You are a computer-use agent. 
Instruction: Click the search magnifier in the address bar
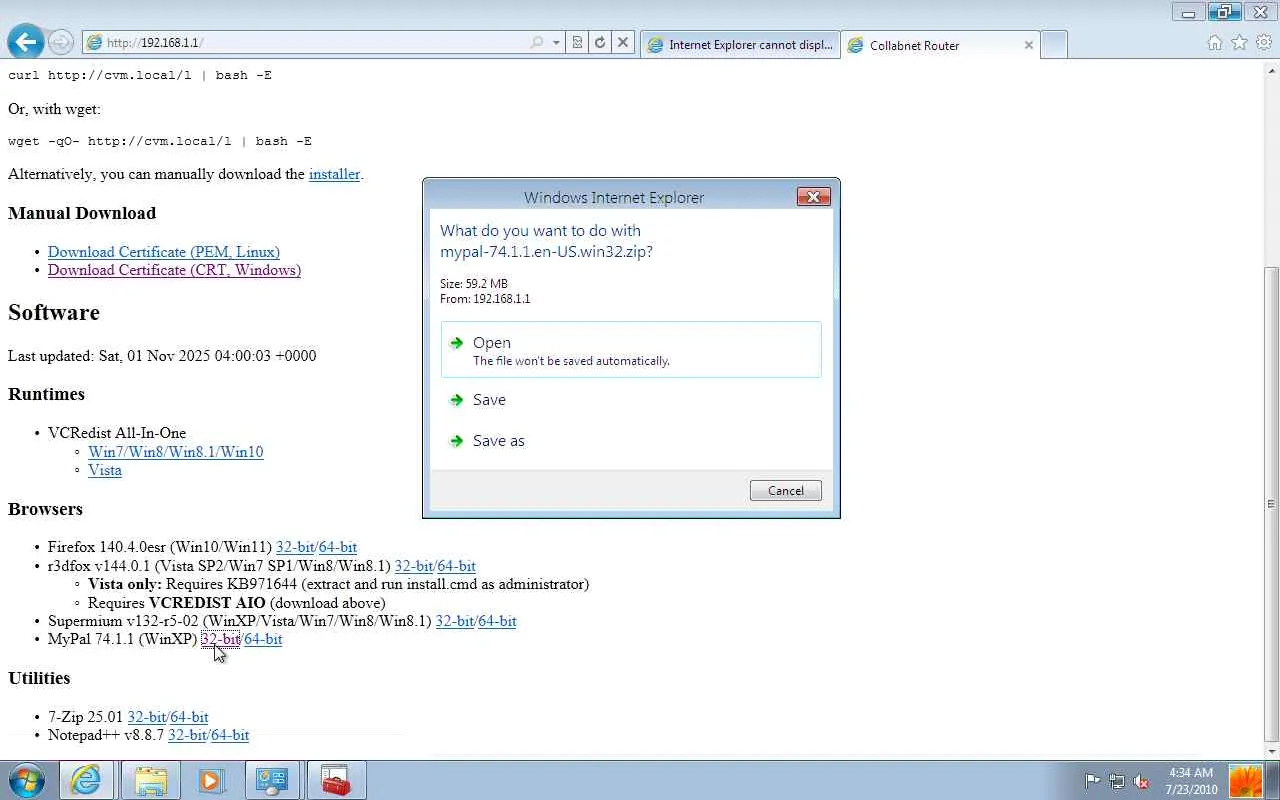click(537, 43)
